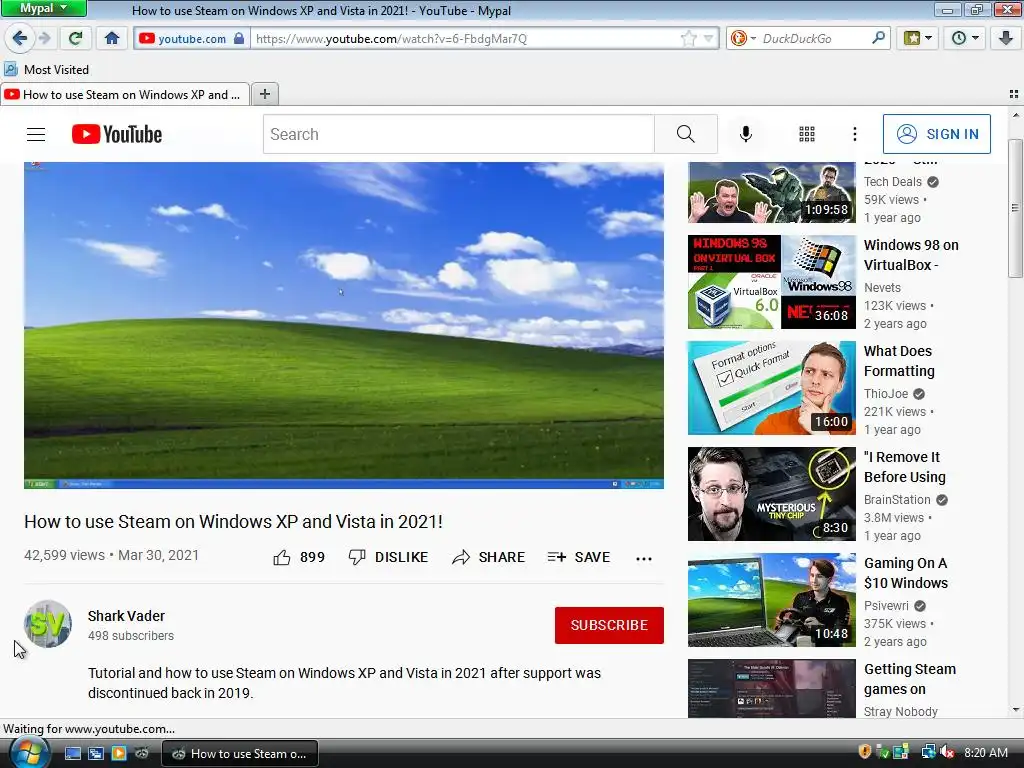Click the '42,599 views' count text

pos(64,555)
